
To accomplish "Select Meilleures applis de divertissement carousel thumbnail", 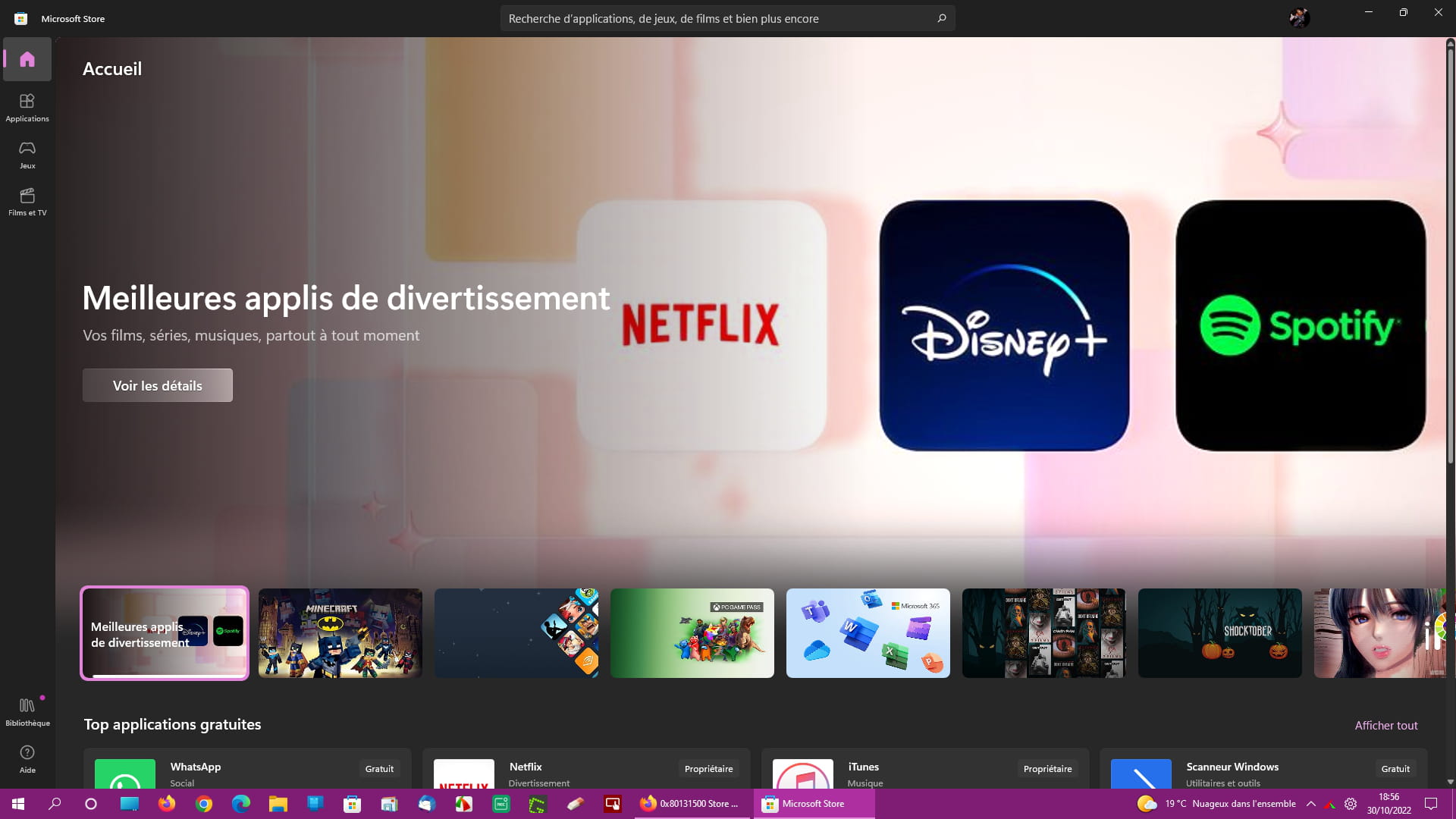I will (x=165, y=633).
